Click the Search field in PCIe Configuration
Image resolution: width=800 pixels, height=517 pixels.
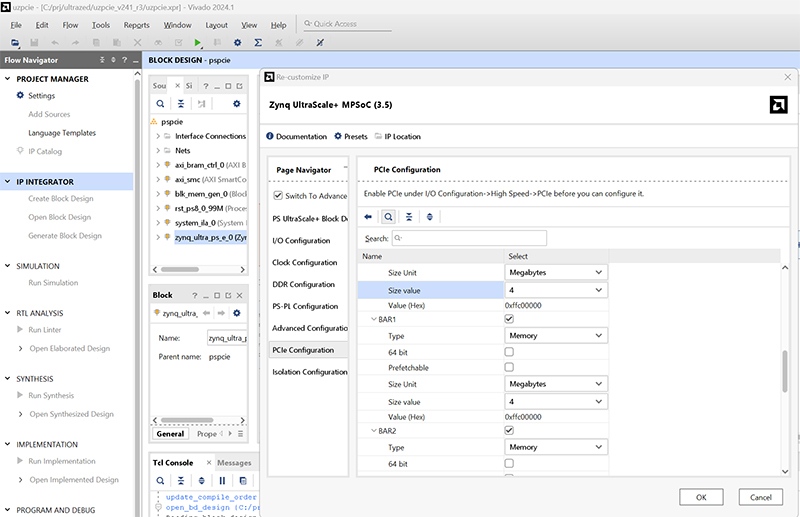(x=468, y=239)
